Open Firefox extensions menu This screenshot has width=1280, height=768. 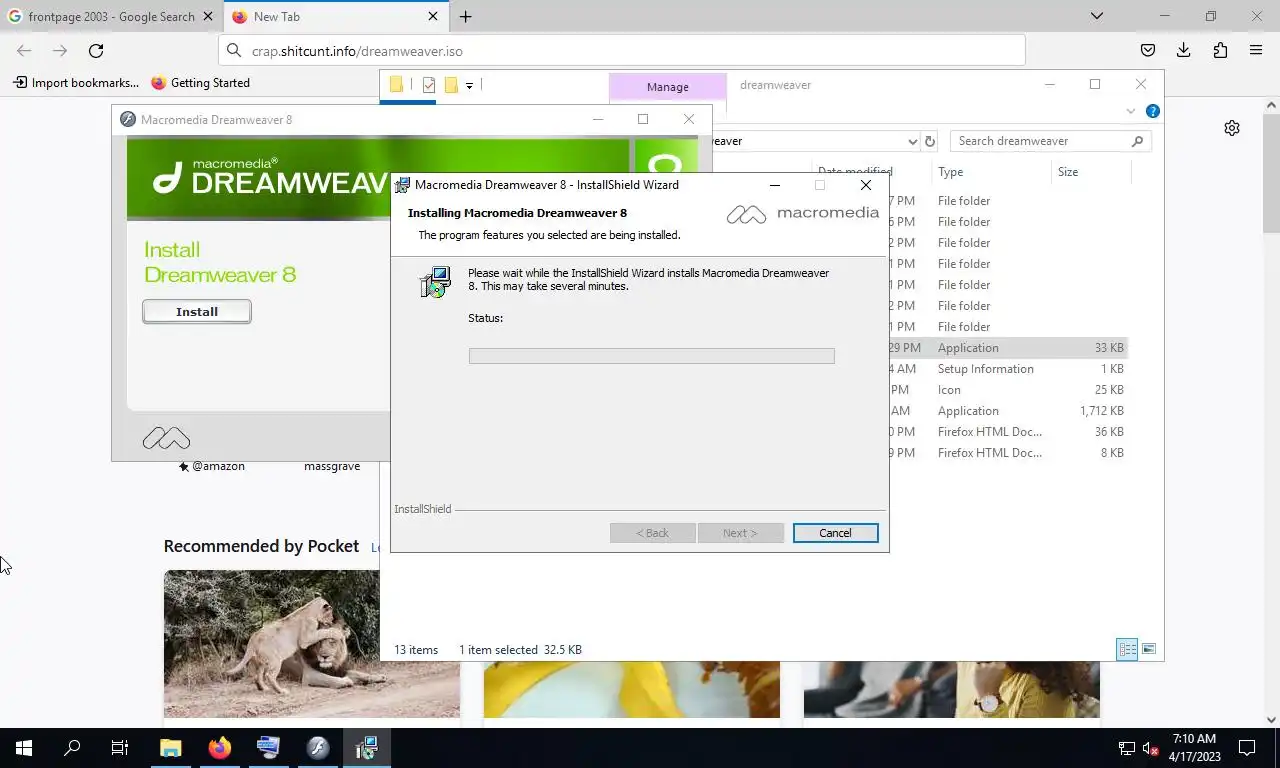[1220, 50]
